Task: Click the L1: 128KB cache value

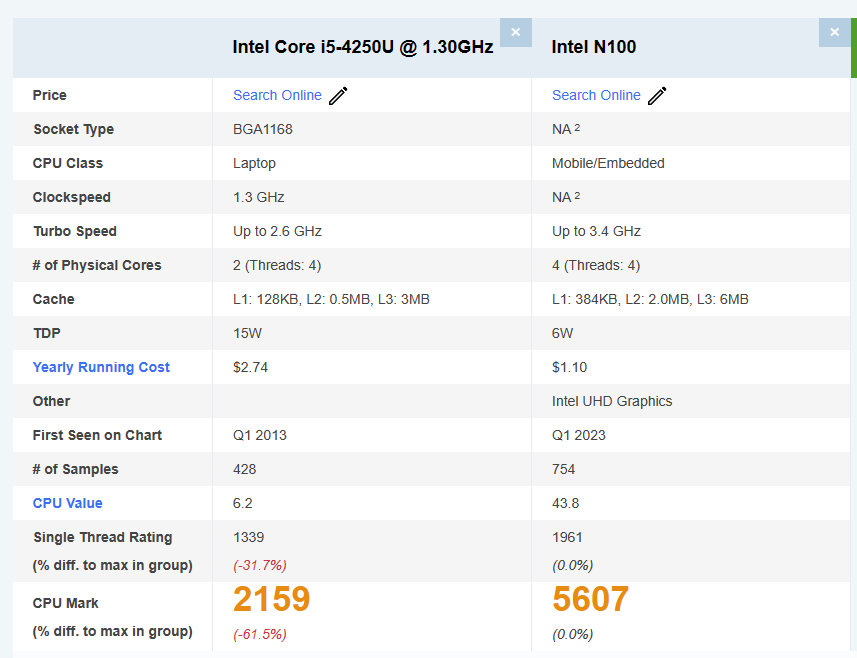Action: click(x=331, y=299)
